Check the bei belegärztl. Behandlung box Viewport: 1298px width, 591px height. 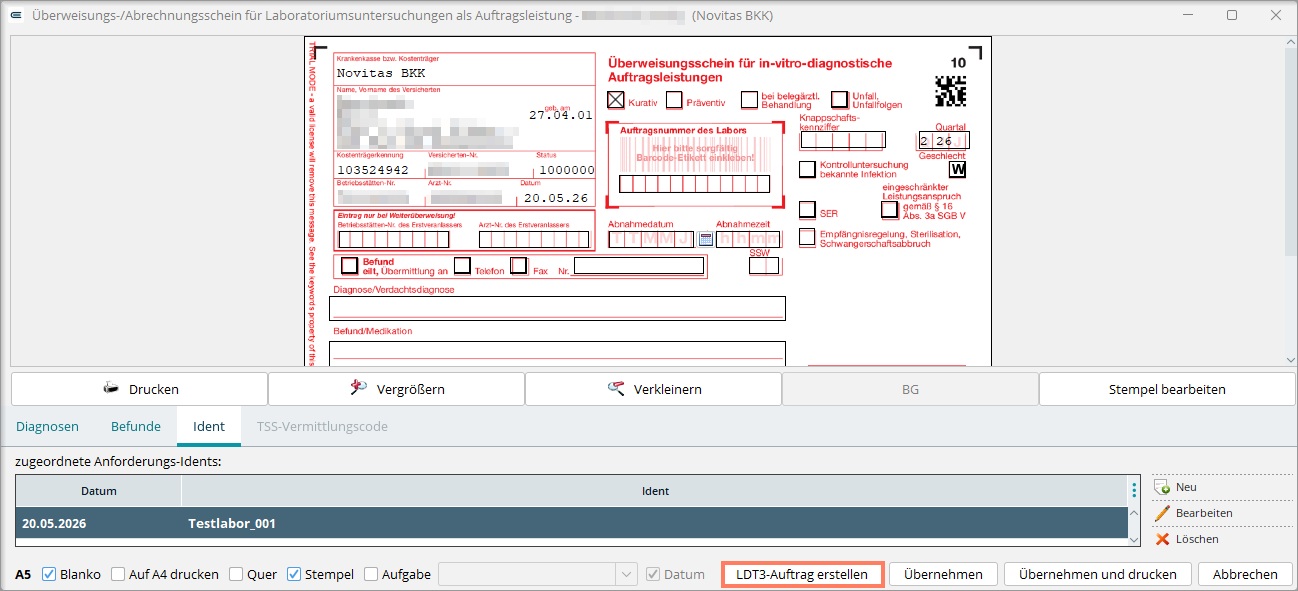tap(749, 100)
